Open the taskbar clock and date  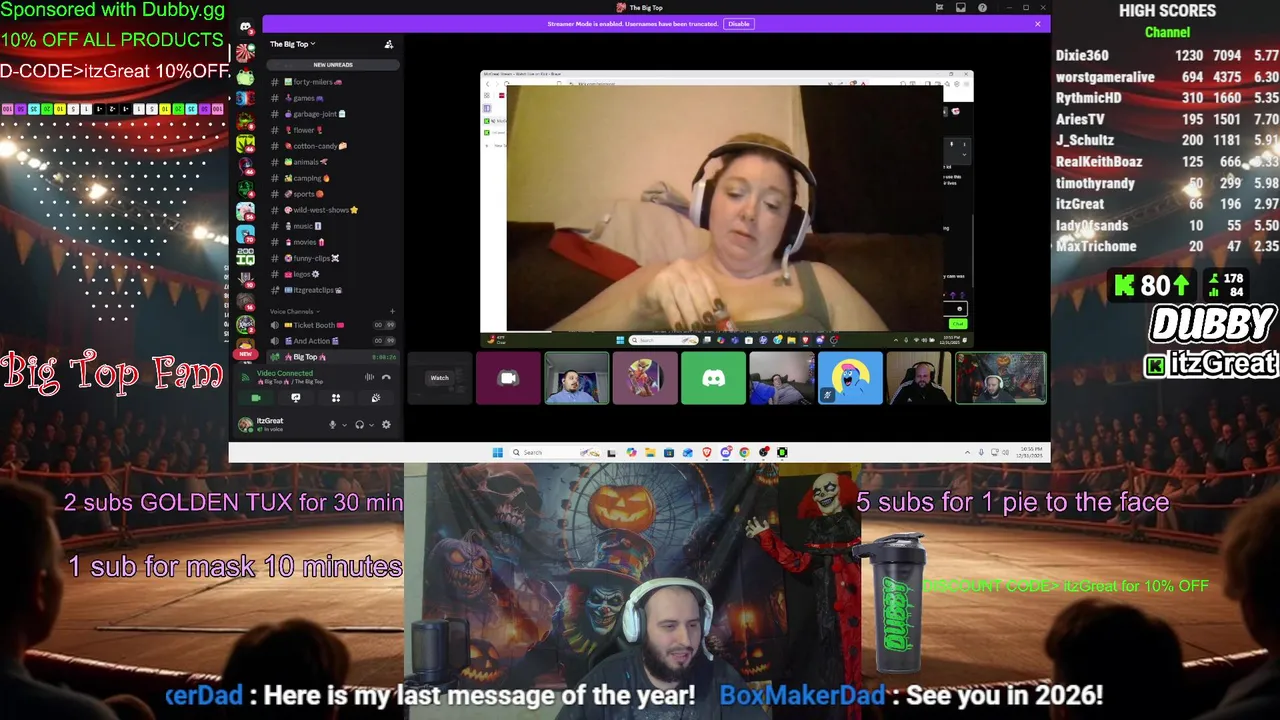click(1031, 452)
